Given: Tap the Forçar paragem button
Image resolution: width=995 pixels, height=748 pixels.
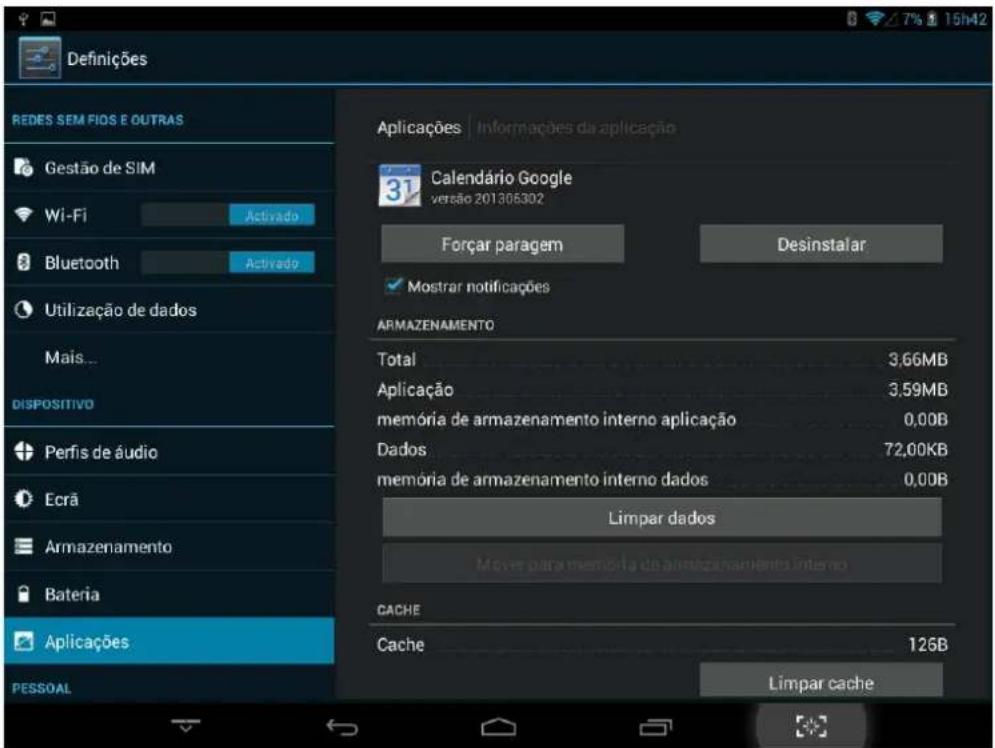Looking at the screenshot, I should [x=503, y=244].
